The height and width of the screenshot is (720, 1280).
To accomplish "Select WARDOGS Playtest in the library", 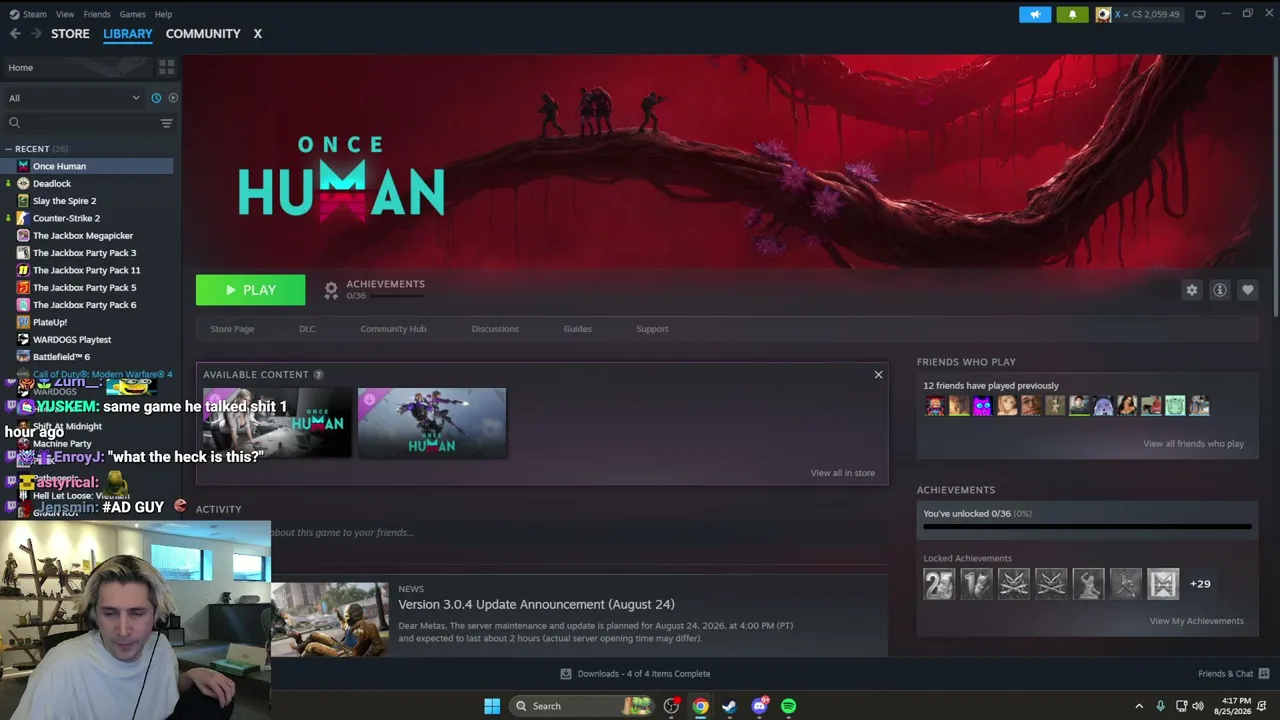I will [72, 340].
